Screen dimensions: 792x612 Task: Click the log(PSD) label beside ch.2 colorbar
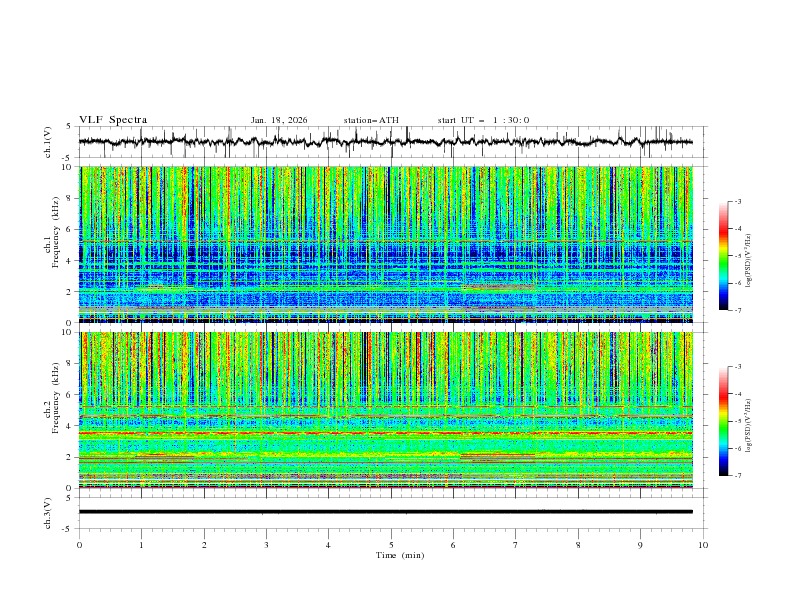point(749,428)
